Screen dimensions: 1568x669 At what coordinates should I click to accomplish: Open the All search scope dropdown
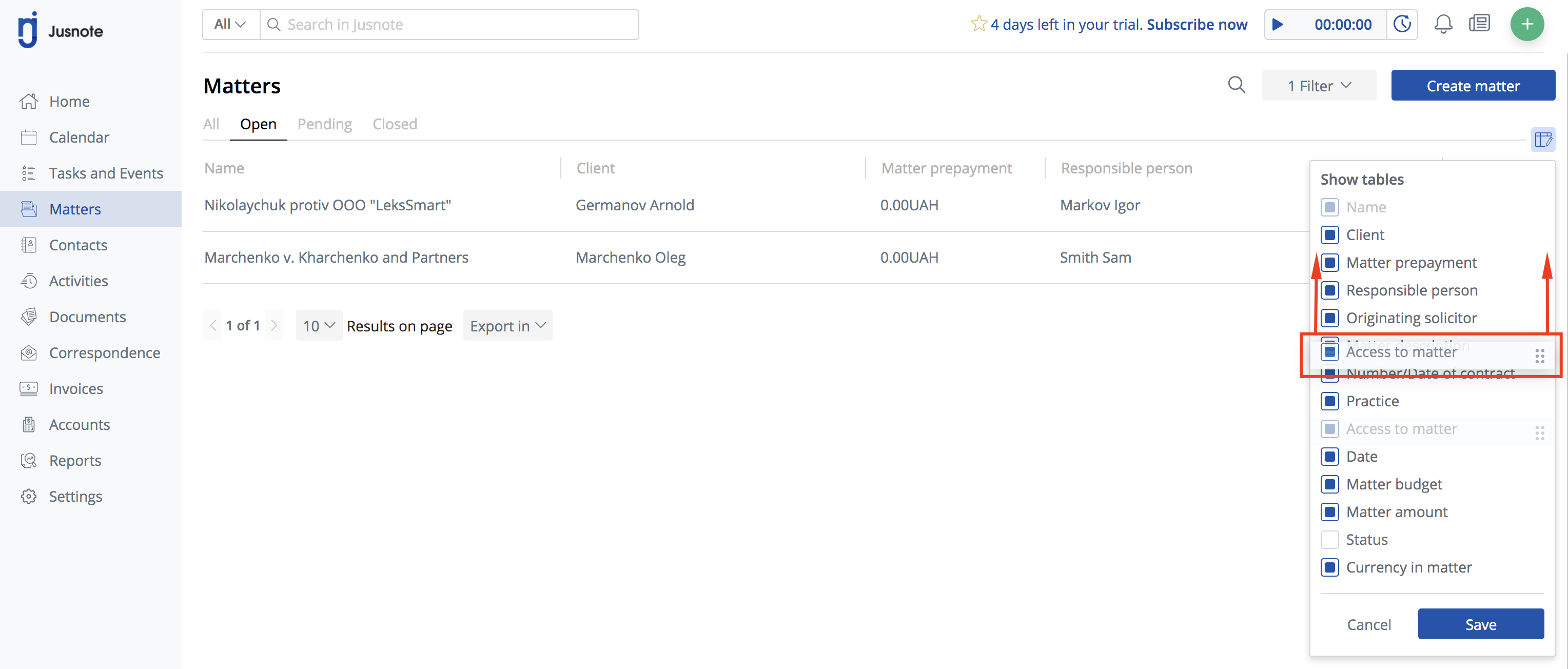pyautogui.click(x=231, y=24)
